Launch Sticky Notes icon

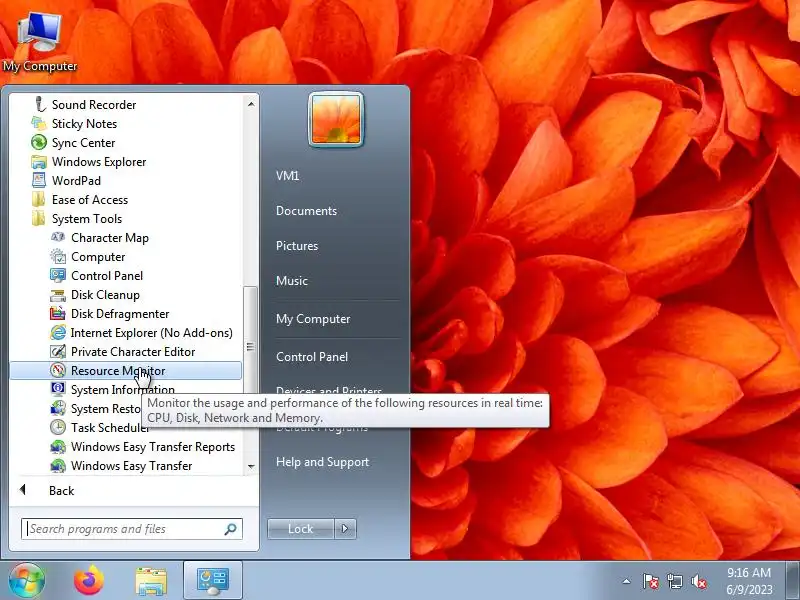[39, 123]
